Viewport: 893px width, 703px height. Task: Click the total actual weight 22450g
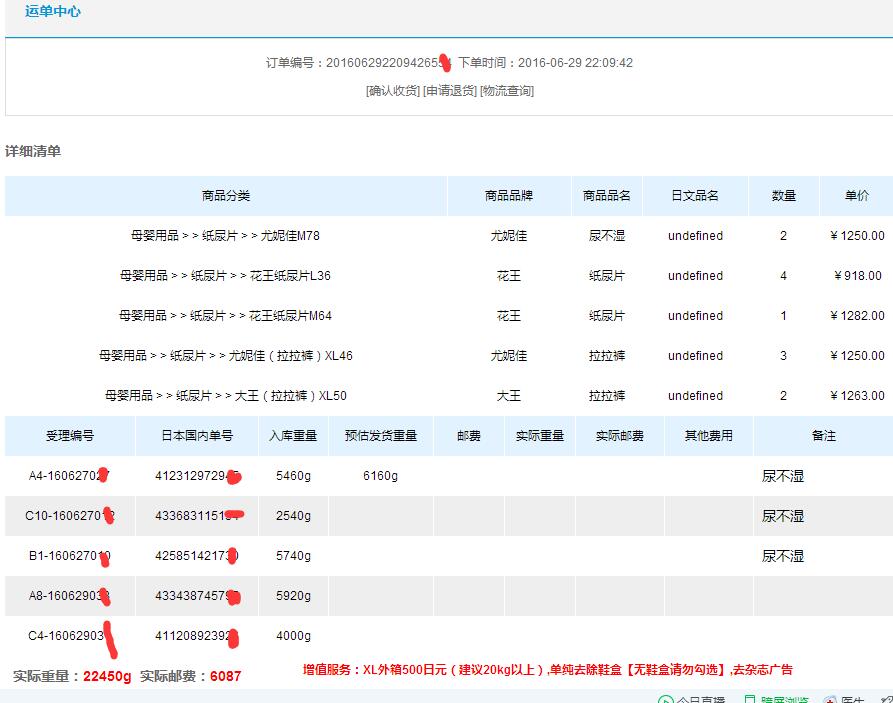[x=107, y=676]
